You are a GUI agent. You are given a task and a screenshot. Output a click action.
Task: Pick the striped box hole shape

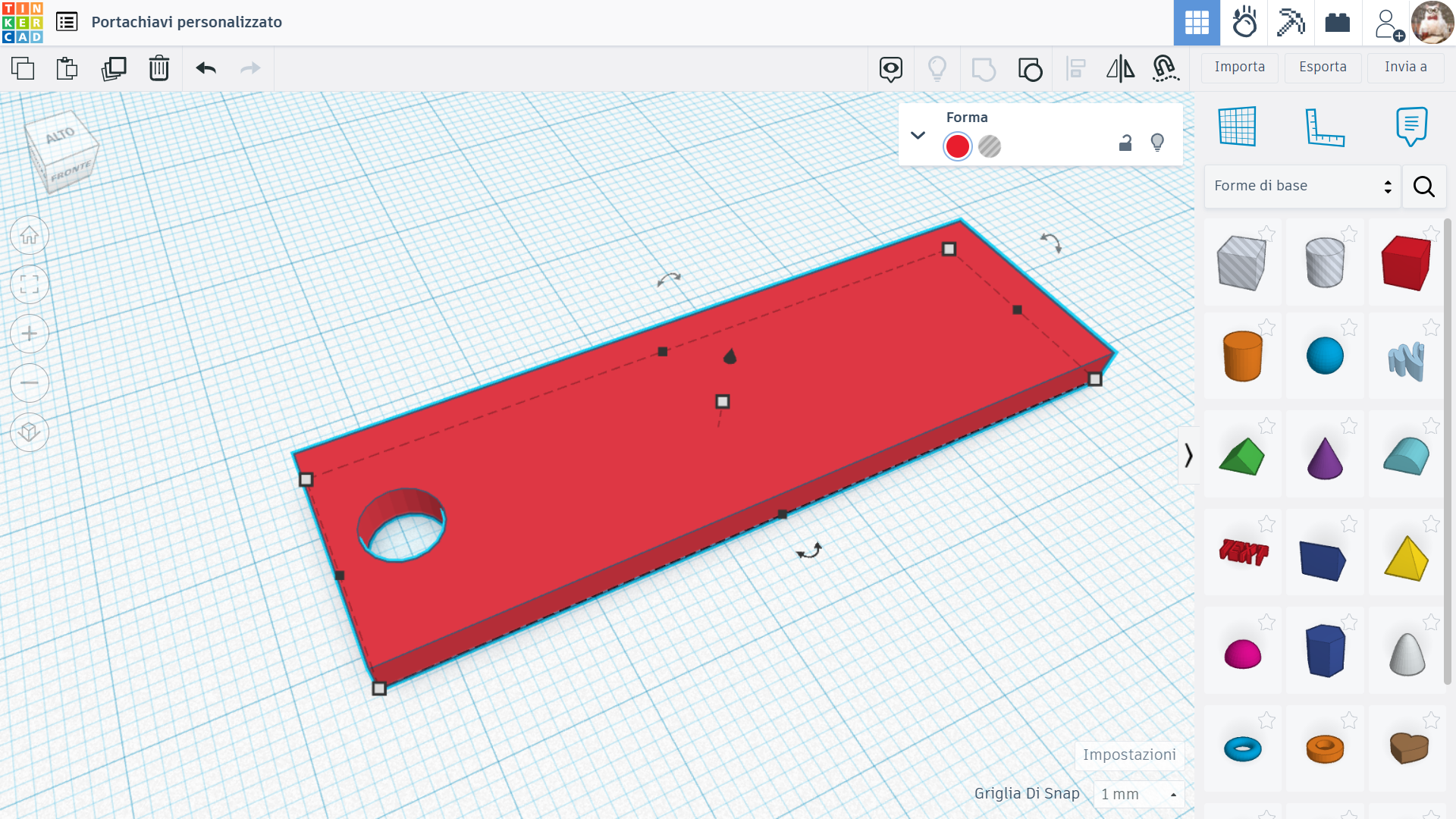click(1241, 262)
